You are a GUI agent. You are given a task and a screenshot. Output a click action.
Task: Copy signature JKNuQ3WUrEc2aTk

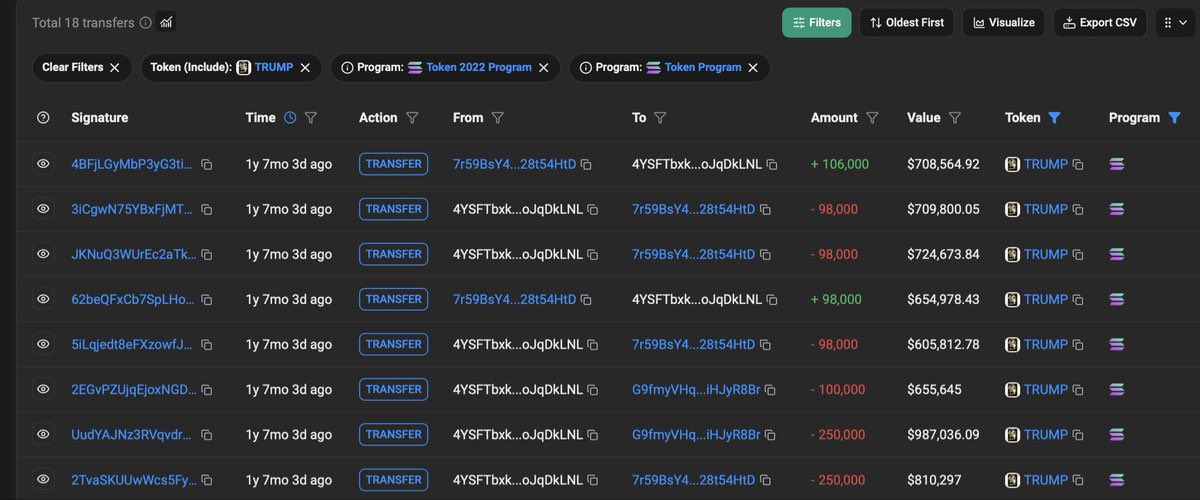pyautogui.click(x=207, y=254)
